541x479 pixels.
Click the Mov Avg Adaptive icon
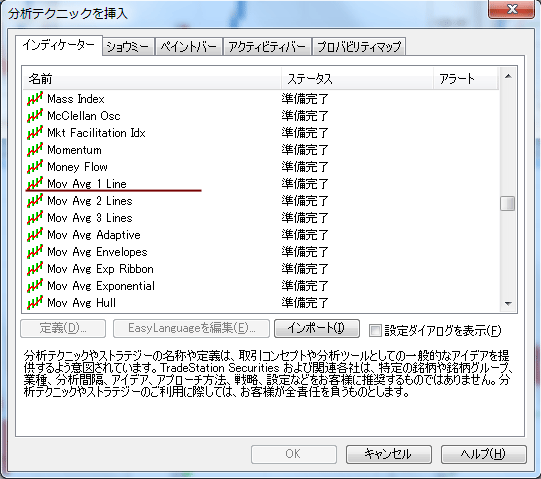pyautogui.click(x=35, y=235)
